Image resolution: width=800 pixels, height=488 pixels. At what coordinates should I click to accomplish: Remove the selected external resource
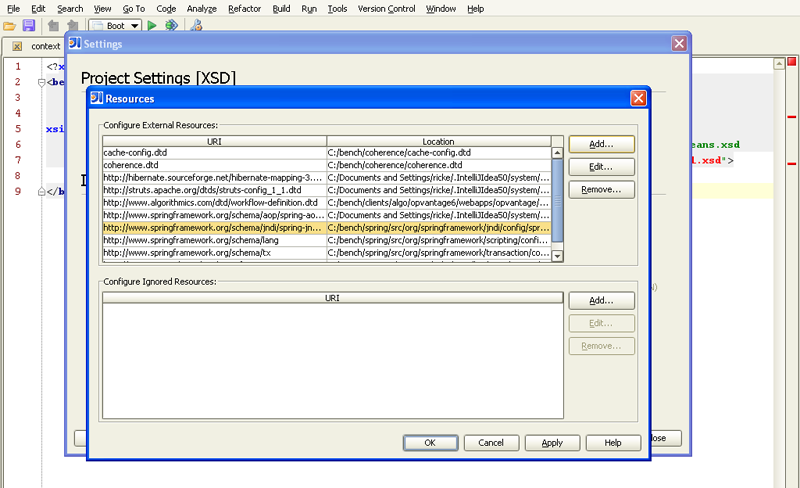[x=601, y=189]
